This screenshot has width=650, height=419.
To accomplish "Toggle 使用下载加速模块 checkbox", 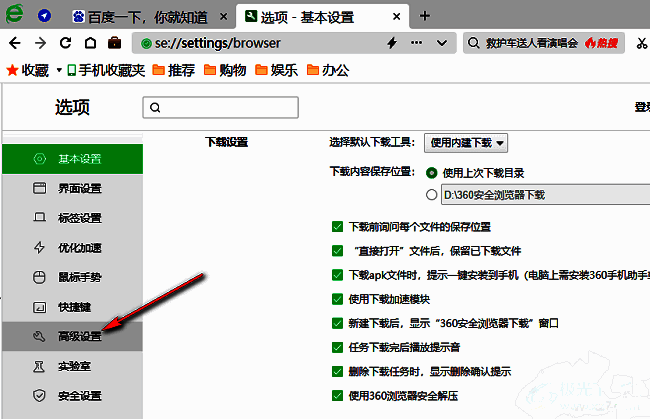I will (x=337, y=299).
